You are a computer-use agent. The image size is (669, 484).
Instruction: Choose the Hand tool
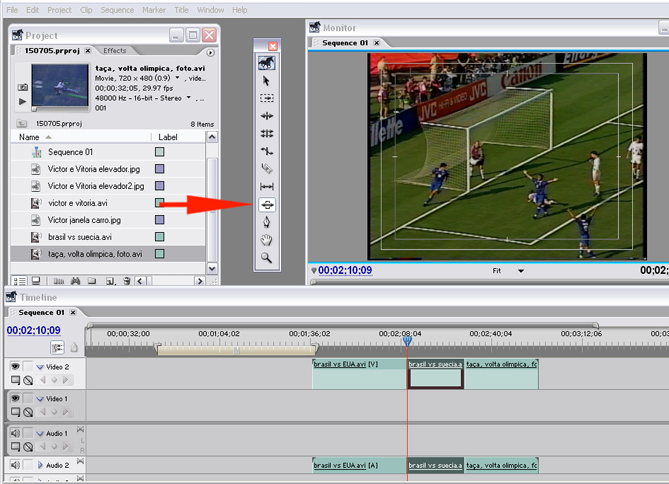pyautogui.click(x=266, y=239)
